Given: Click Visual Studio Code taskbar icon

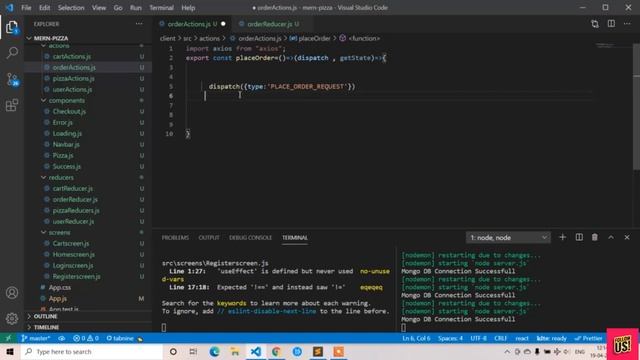Looking at the screenshot, I should click(x=256, y=351).
